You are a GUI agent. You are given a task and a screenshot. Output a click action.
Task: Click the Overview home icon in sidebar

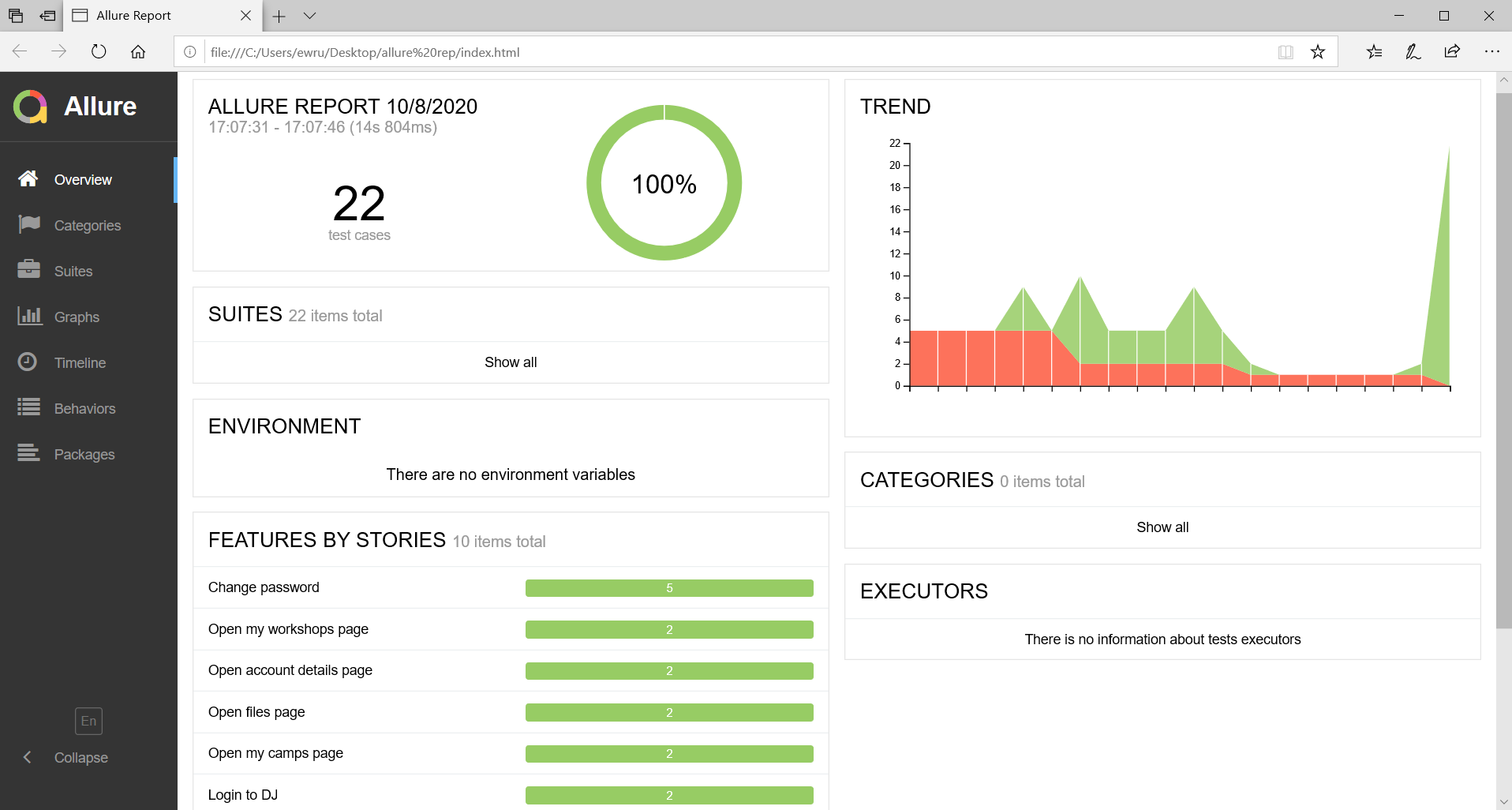click(28, 179)
